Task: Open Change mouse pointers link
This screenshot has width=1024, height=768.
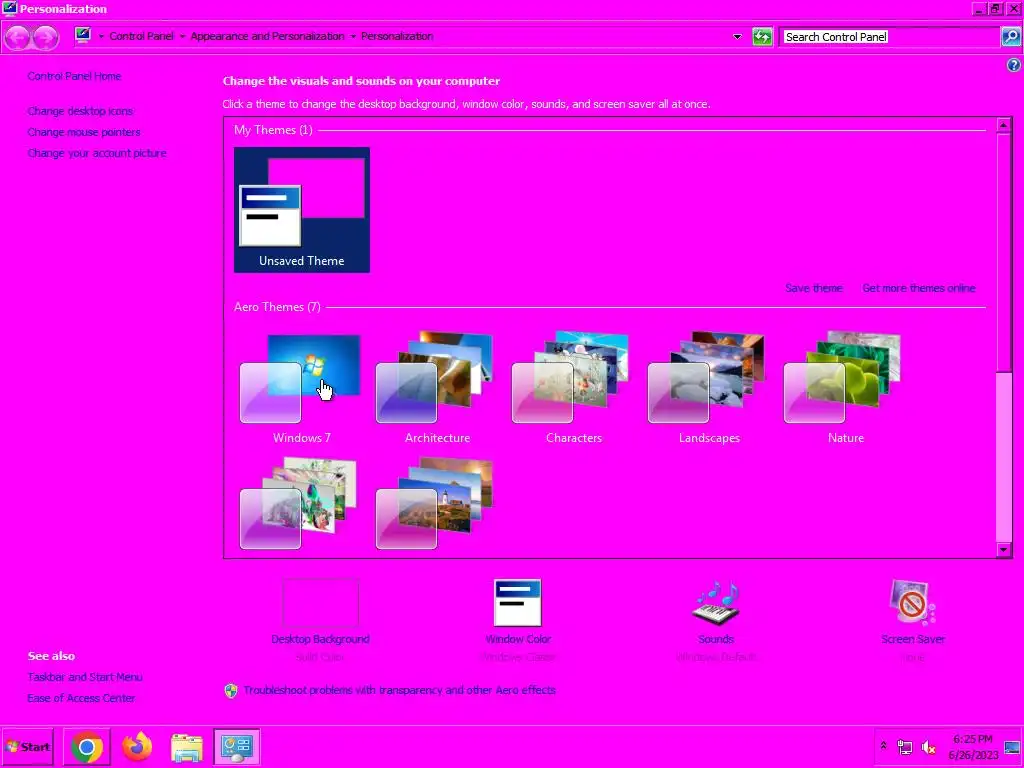Action: point(84,132)
